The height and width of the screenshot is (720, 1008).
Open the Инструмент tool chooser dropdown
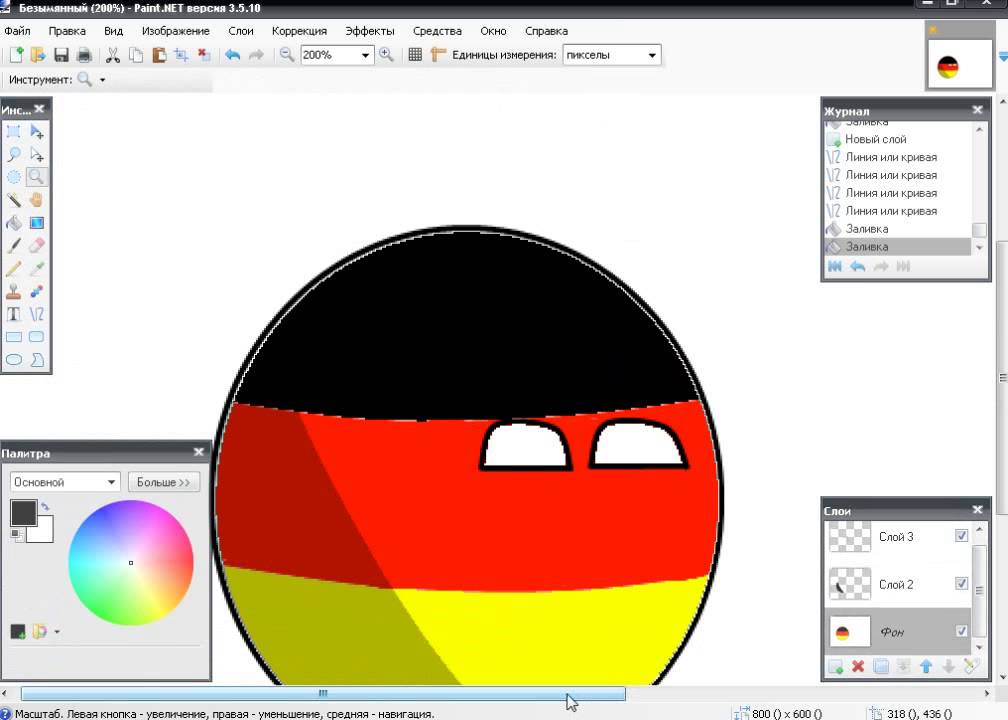click(102, 80)
